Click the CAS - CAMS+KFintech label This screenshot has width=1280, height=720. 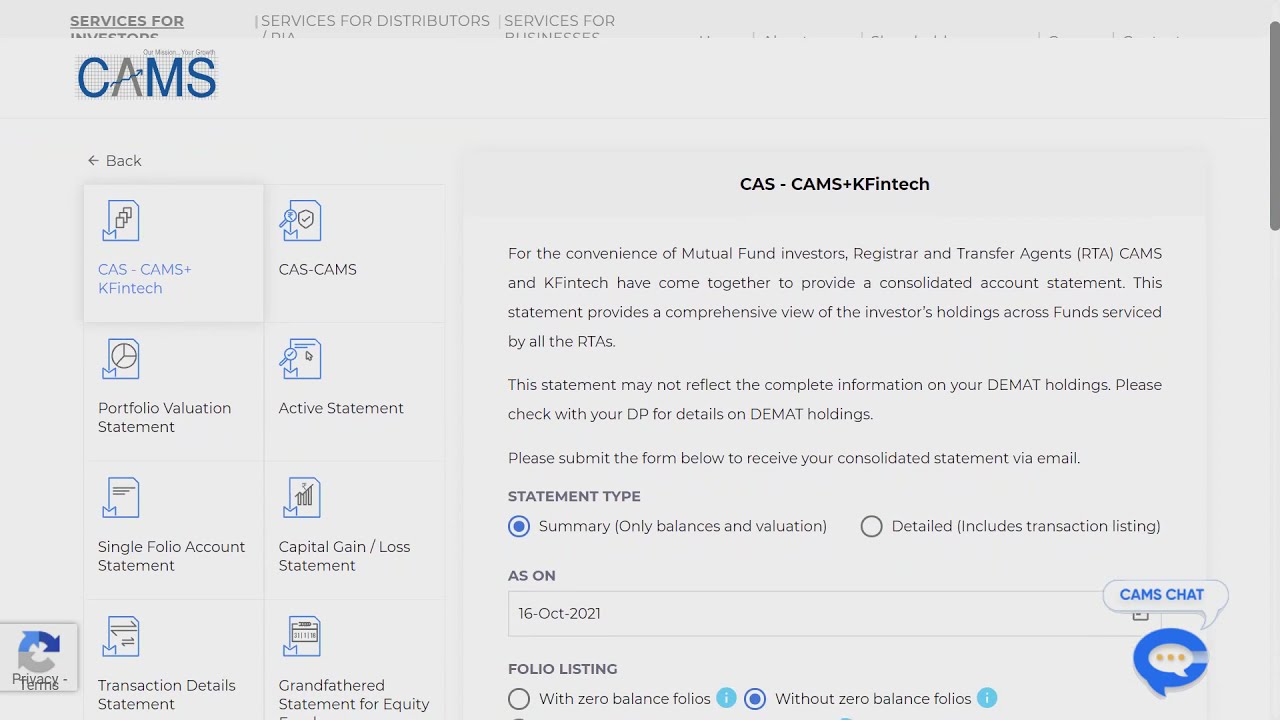point(144,279)
